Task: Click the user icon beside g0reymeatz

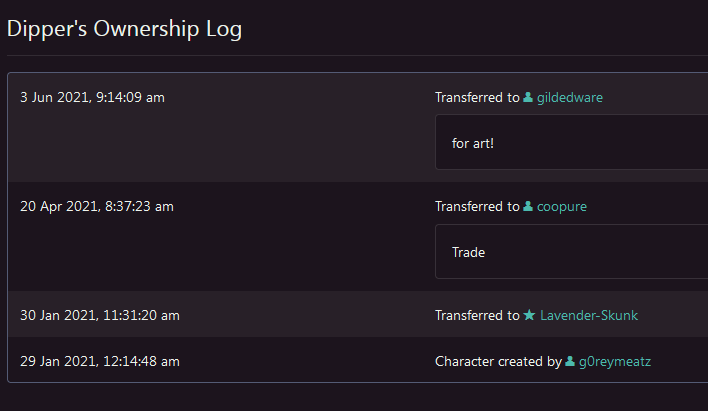Action: (570, 362)
